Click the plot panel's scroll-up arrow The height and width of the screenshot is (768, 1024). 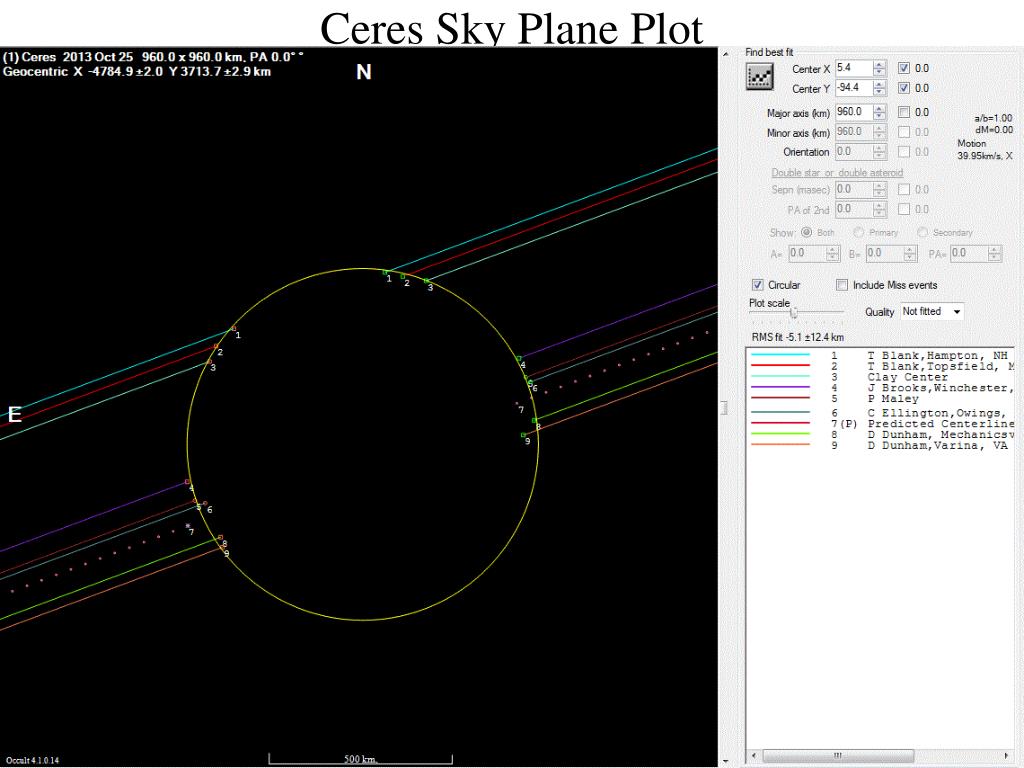tap(725, 54)
